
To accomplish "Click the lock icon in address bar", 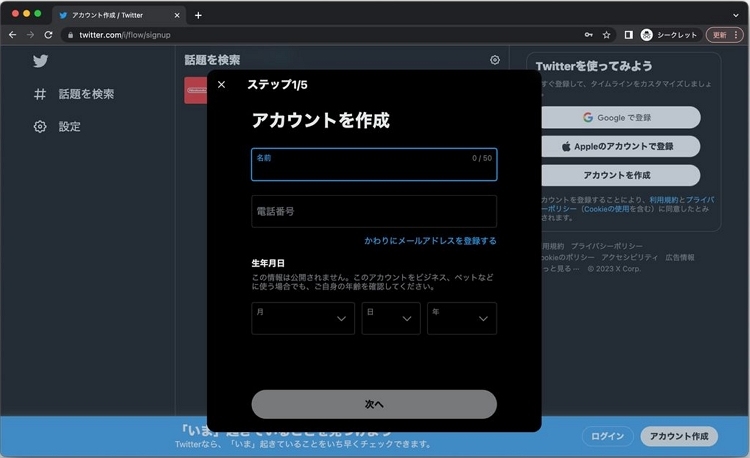I will point(70,35).
